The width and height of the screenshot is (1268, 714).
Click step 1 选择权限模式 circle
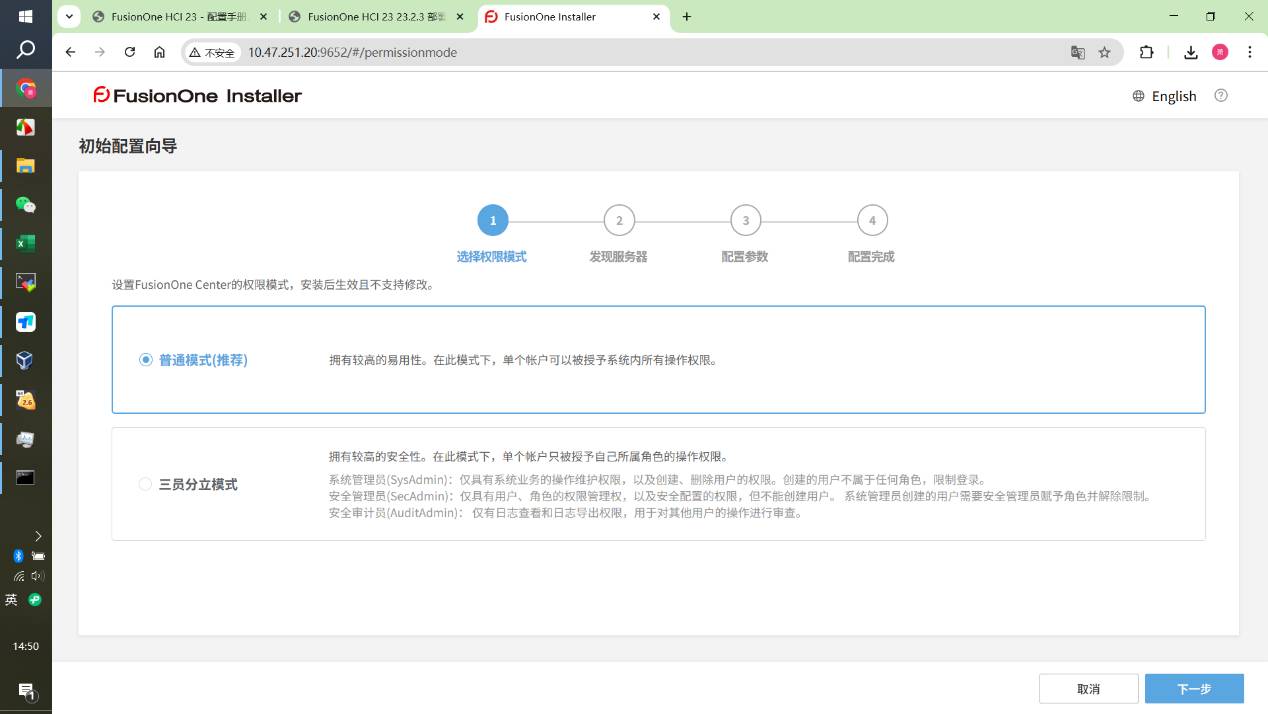point(493,221)
